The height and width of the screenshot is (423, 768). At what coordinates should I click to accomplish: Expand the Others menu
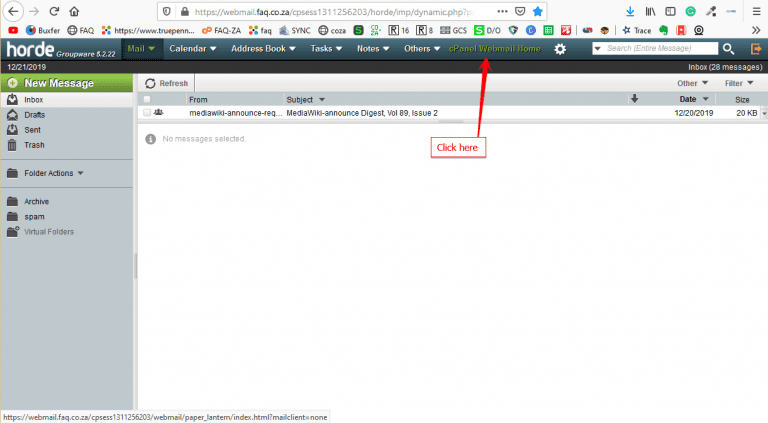tap(422, 48)
